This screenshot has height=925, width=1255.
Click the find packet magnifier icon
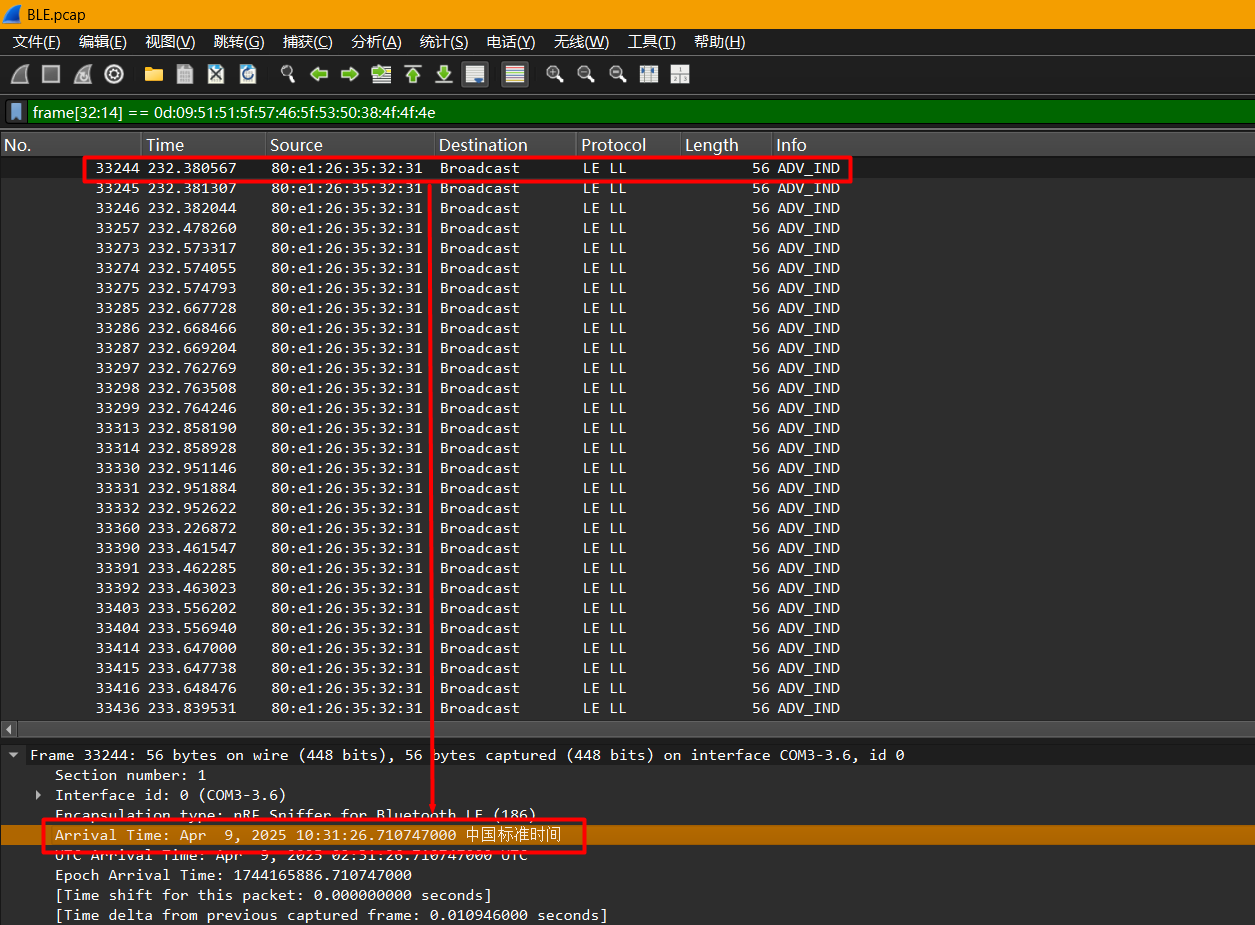coord(288,74)
